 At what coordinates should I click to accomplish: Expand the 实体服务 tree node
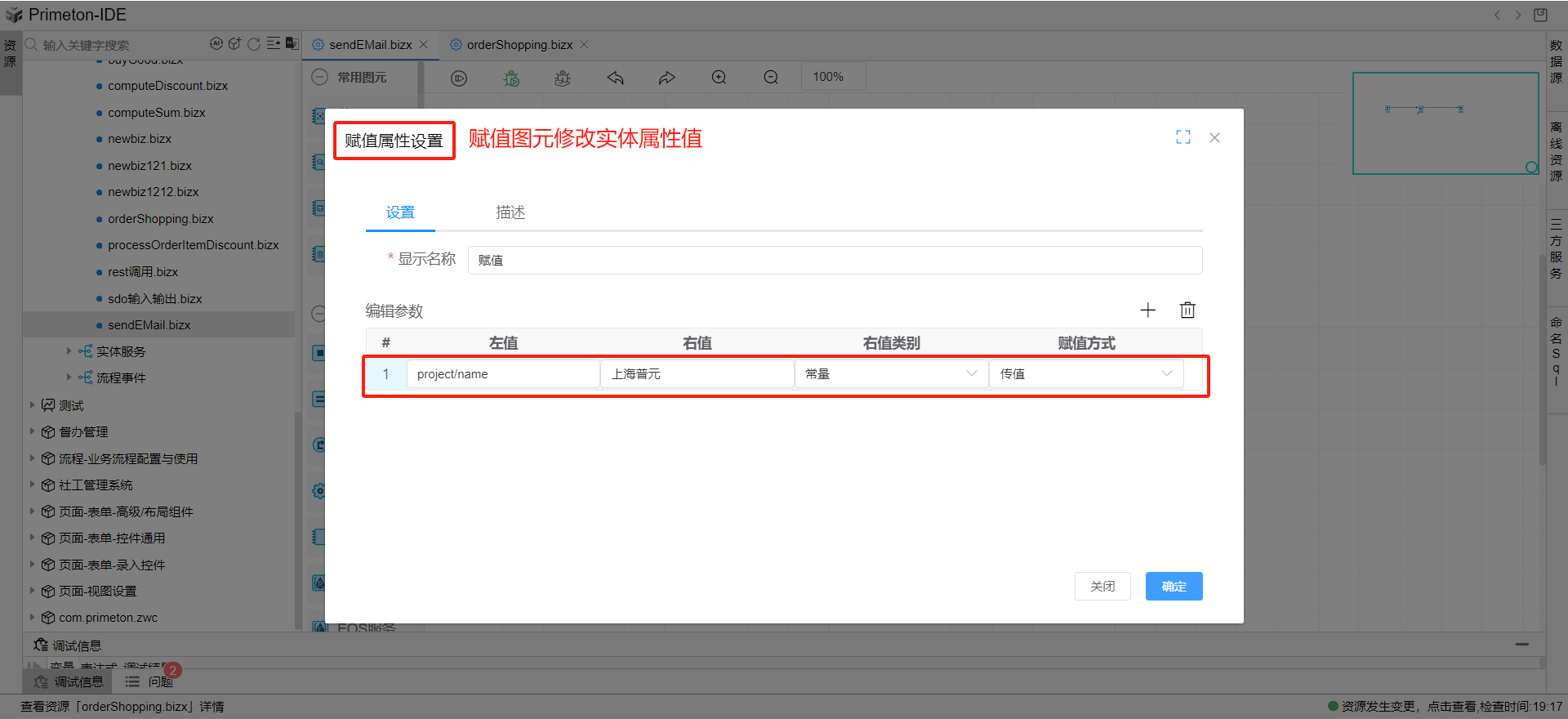(69, 351)
